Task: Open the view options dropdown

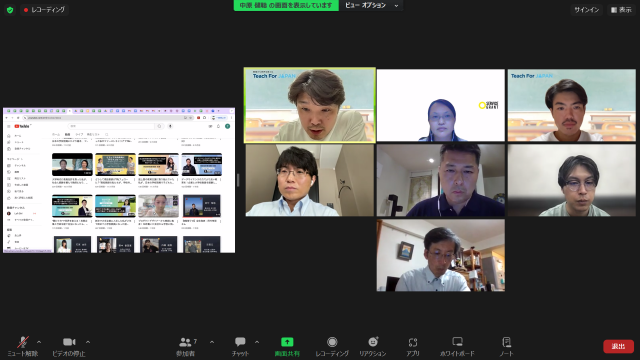Action: 371,5
